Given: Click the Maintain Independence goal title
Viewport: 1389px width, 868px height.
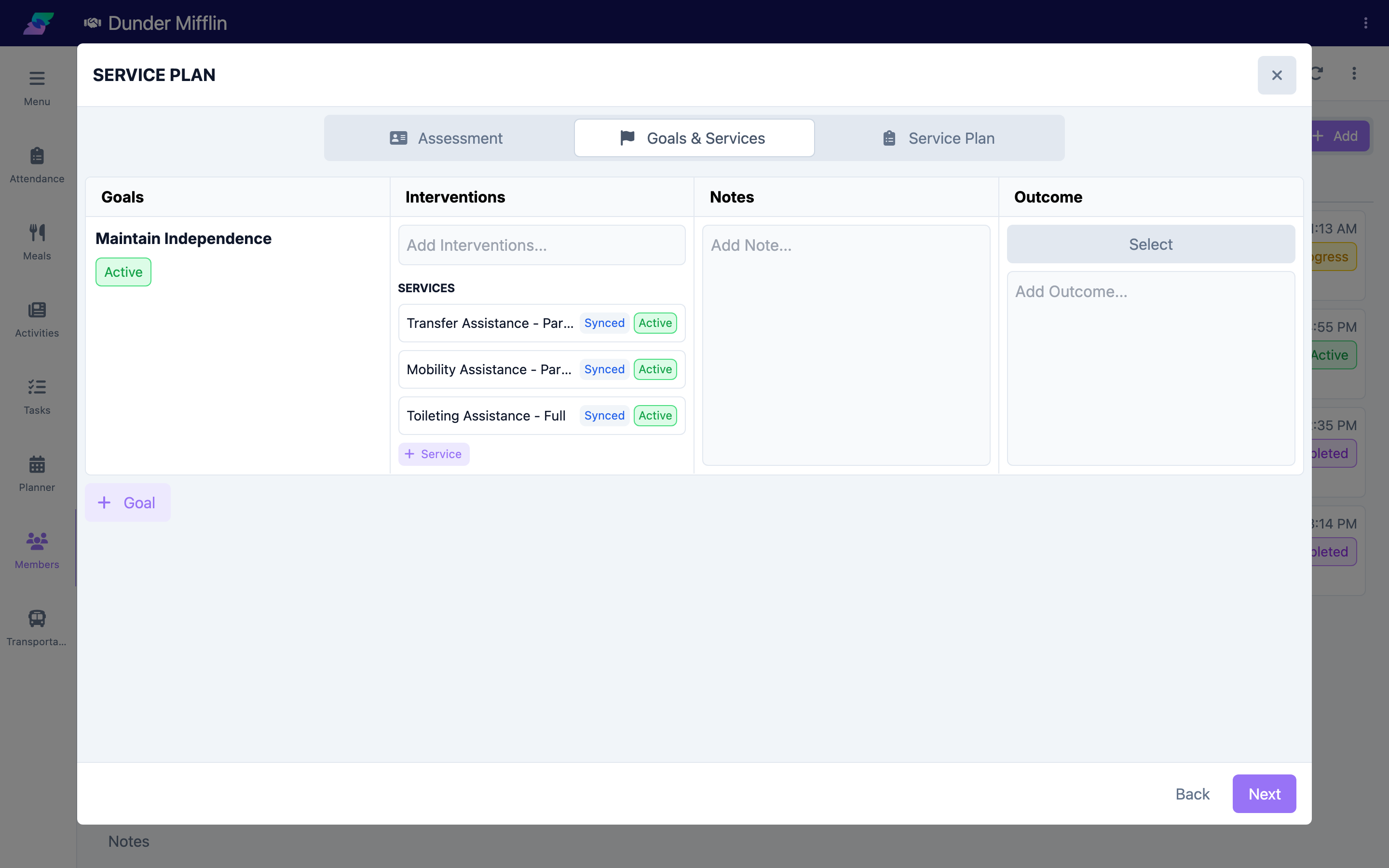Looking at the screenshot, I should [183, 238].
